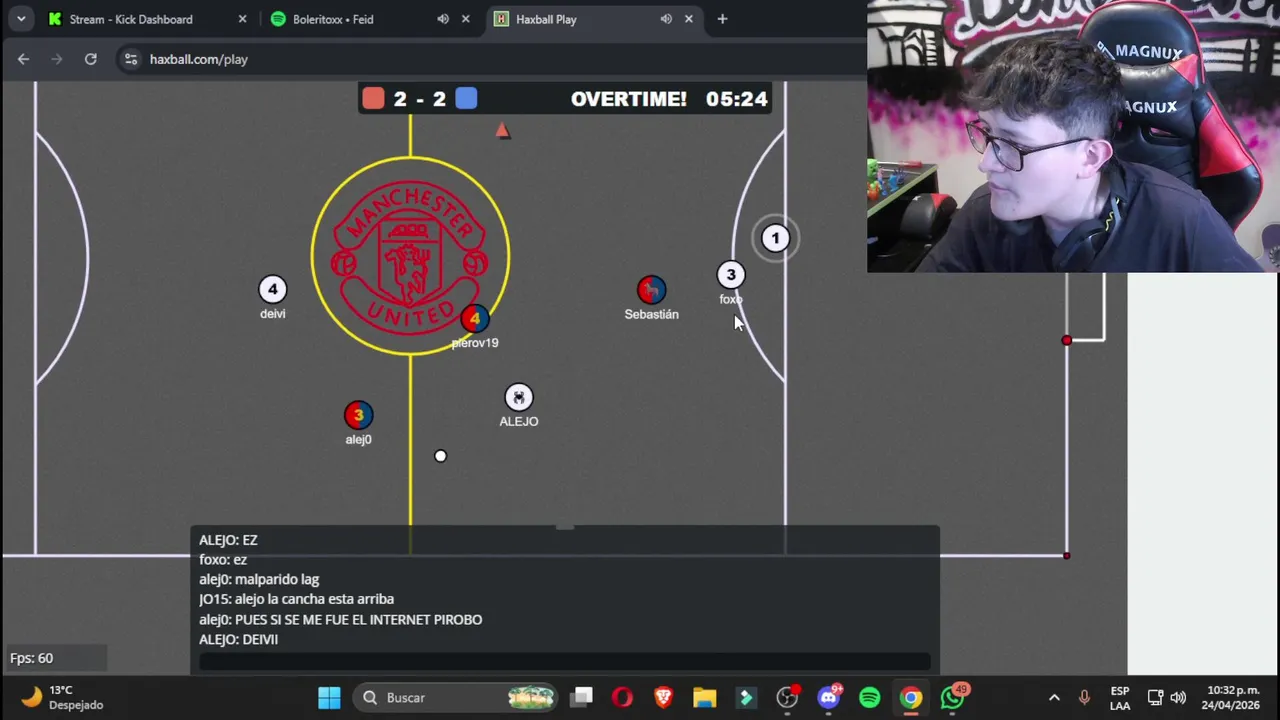Viewport: 1280px width, 720px height.
Task: Click the Buscar taskbar search box
Action: (x=457, y=697)
